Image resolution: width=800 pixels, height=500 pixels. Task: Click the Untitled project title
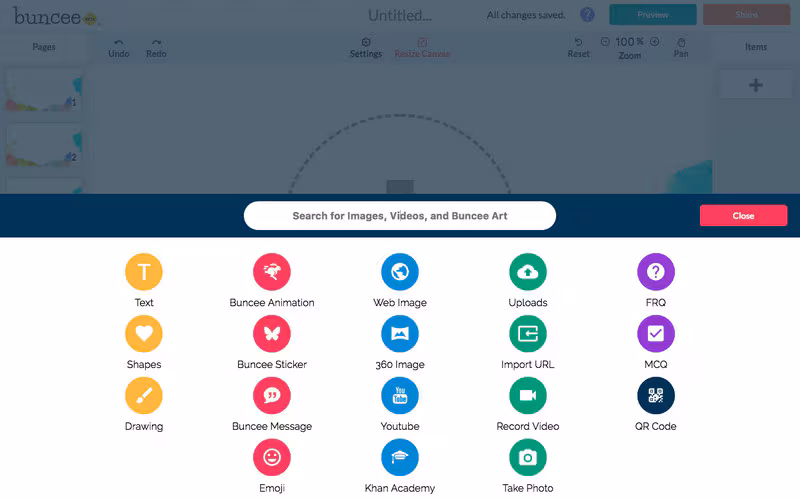point(400,16)
